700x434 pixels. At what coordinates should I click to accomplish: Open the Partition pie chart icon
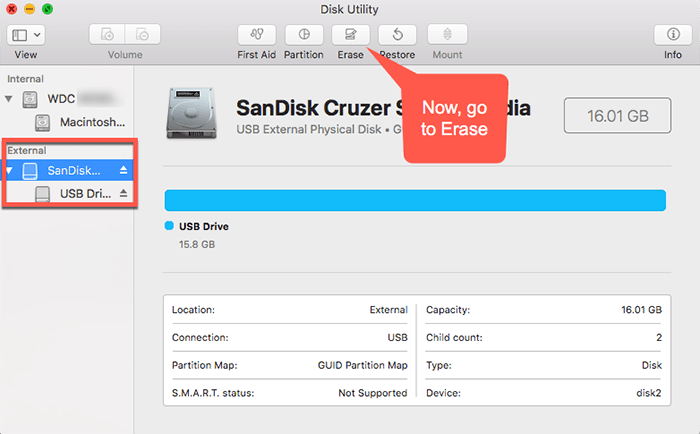click(304, 34)
